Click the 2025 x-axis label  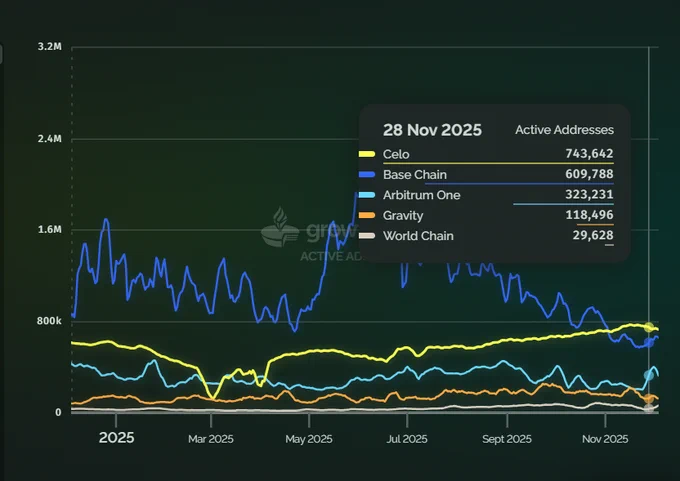[116, 438]
